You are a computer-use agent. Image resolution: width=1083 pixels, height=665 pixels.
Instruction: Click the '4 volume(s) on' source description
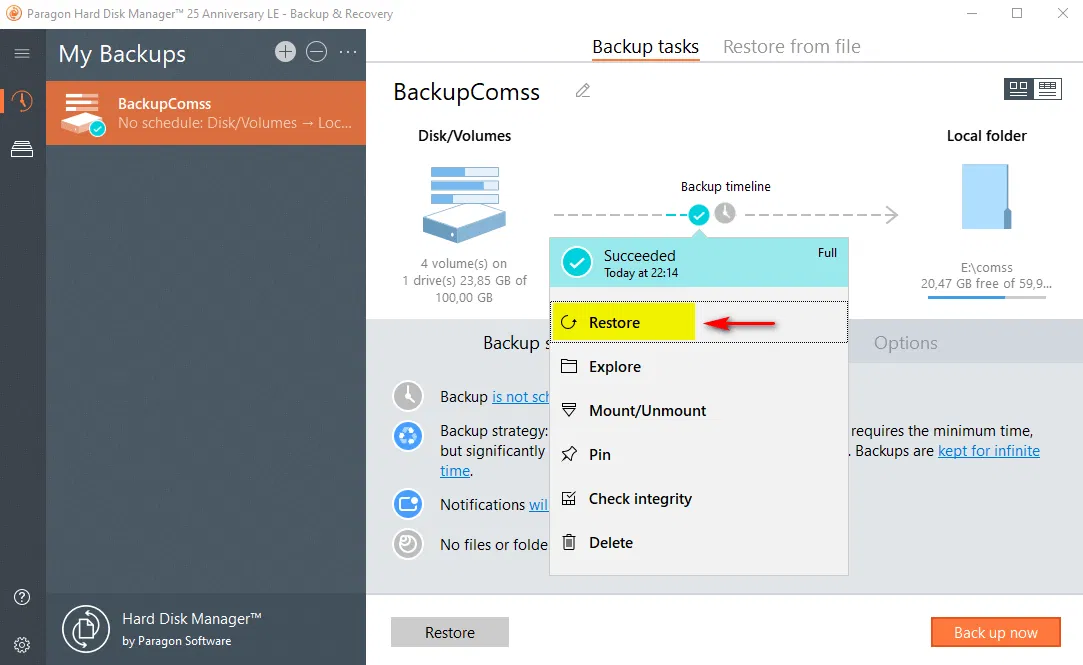pos(464,263)
